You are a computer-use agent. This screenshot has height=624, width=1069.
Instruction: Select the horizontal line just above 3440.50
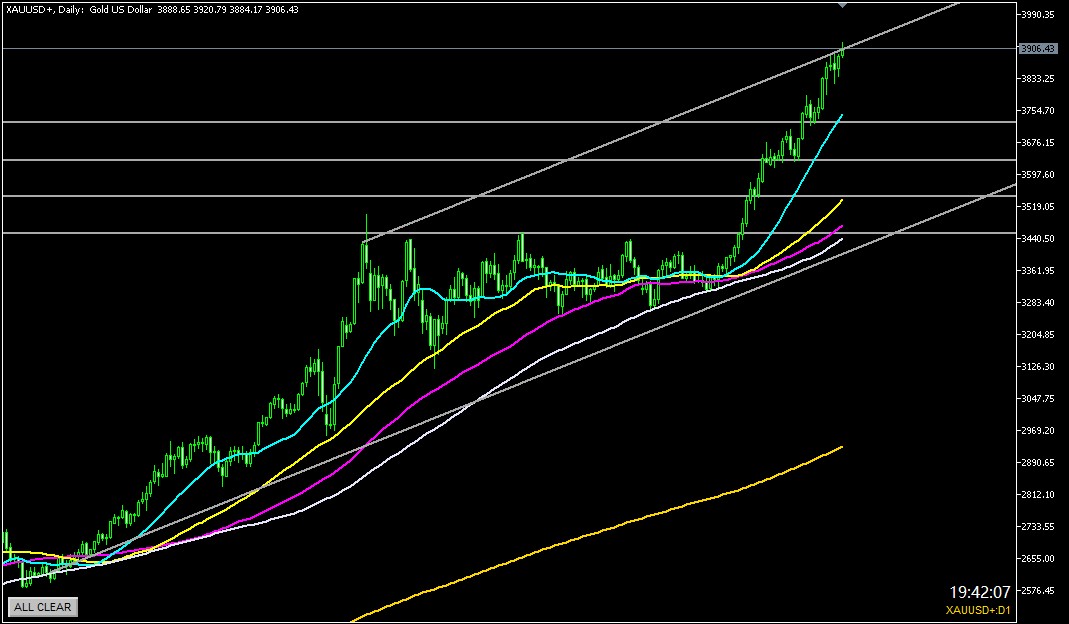200,232
